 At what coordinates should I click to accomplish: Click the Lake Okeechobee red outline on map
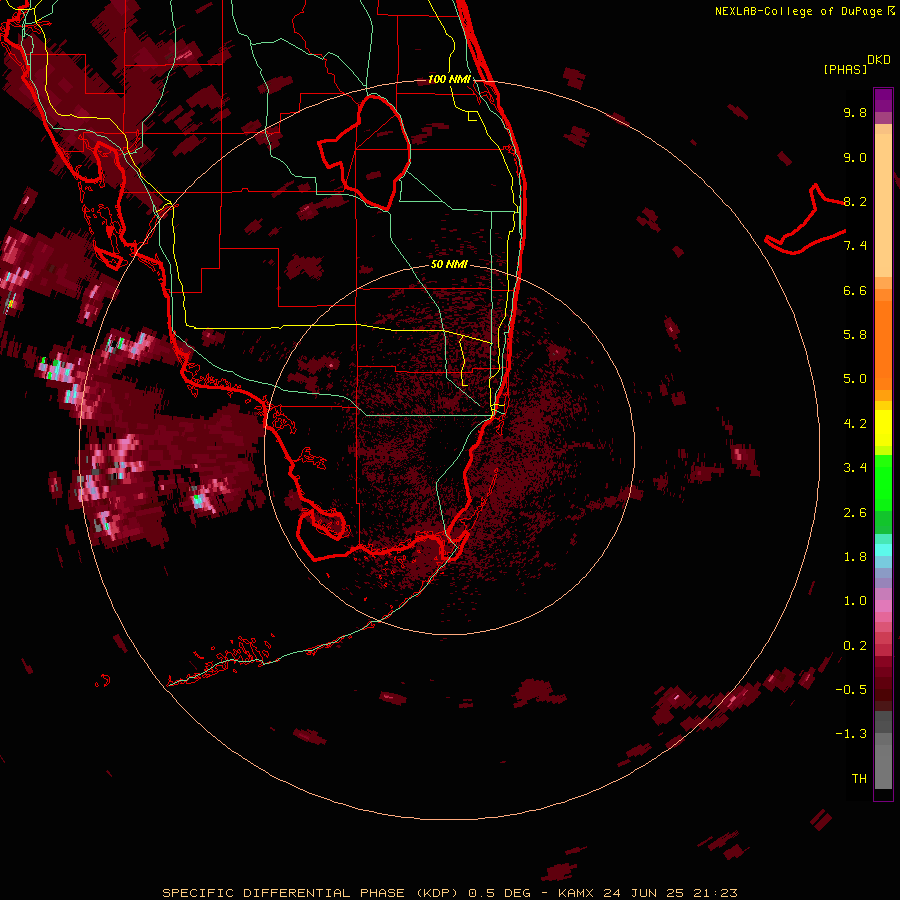[365, 152]
